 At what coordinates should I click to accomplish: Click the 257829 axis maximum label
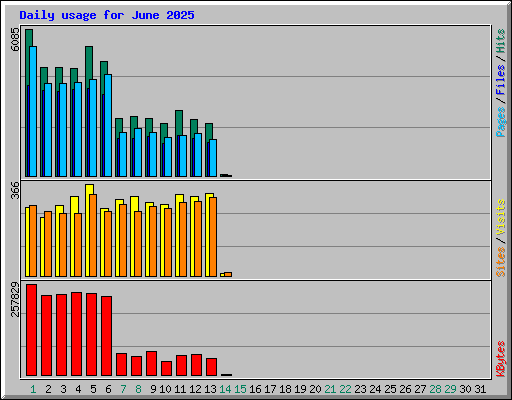click(15, 299)
